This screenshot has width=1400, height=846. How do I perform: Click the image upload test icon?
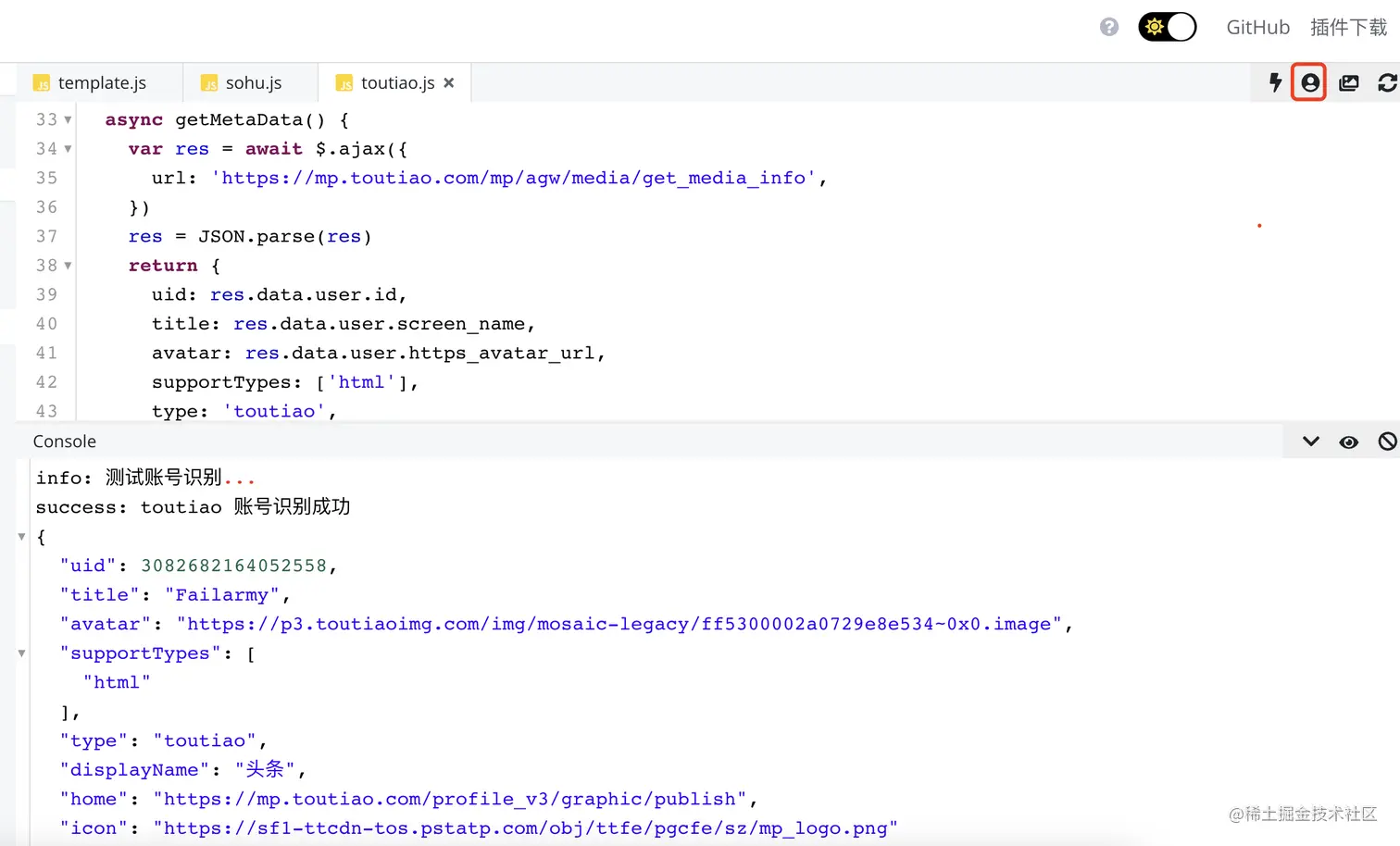tap(1349, 82)
